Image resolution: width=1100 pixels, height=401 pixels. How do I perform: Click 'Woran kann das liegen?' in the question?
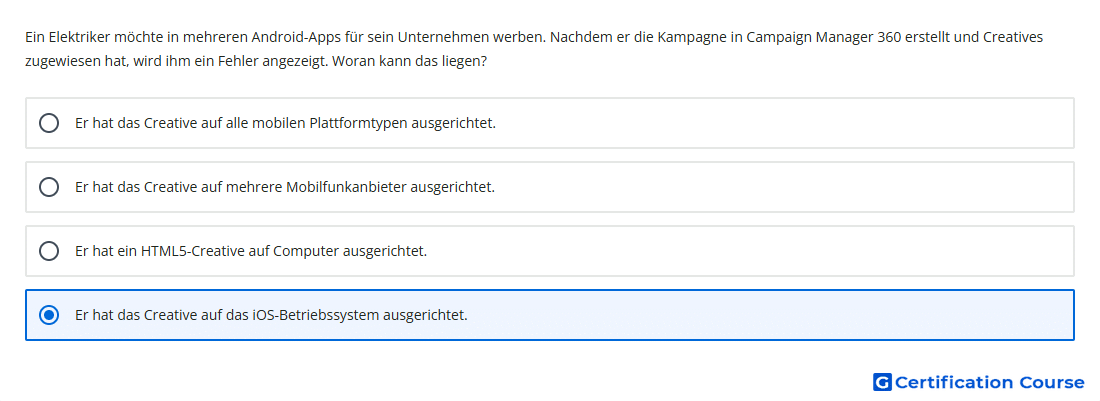[x=410, y=61]
